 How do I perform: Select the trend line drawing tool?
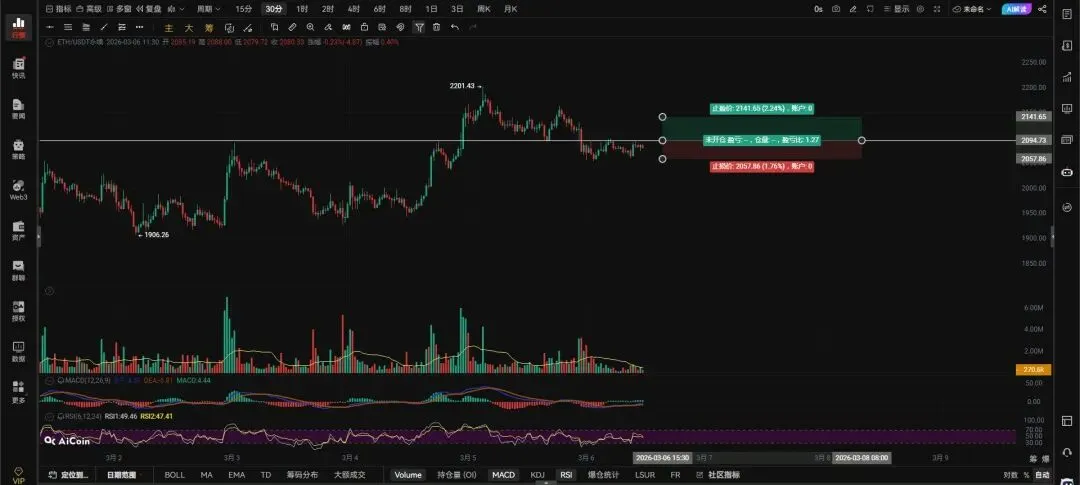(104, 27)
